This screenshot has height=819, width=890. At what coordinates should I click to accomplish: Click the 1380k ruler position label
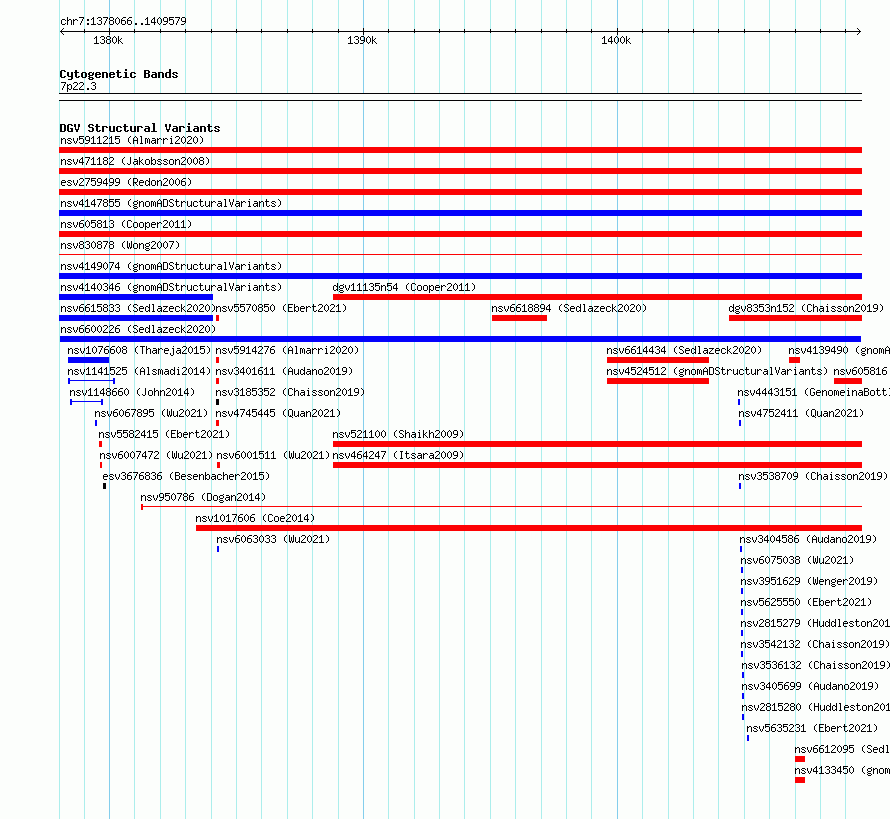point(108,40)
